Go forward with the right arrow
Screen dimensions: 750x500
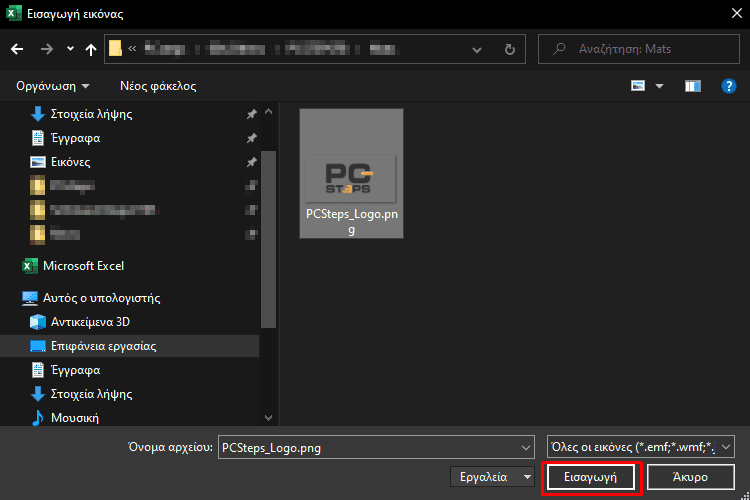pyautogui.click(x=47, y=49)
